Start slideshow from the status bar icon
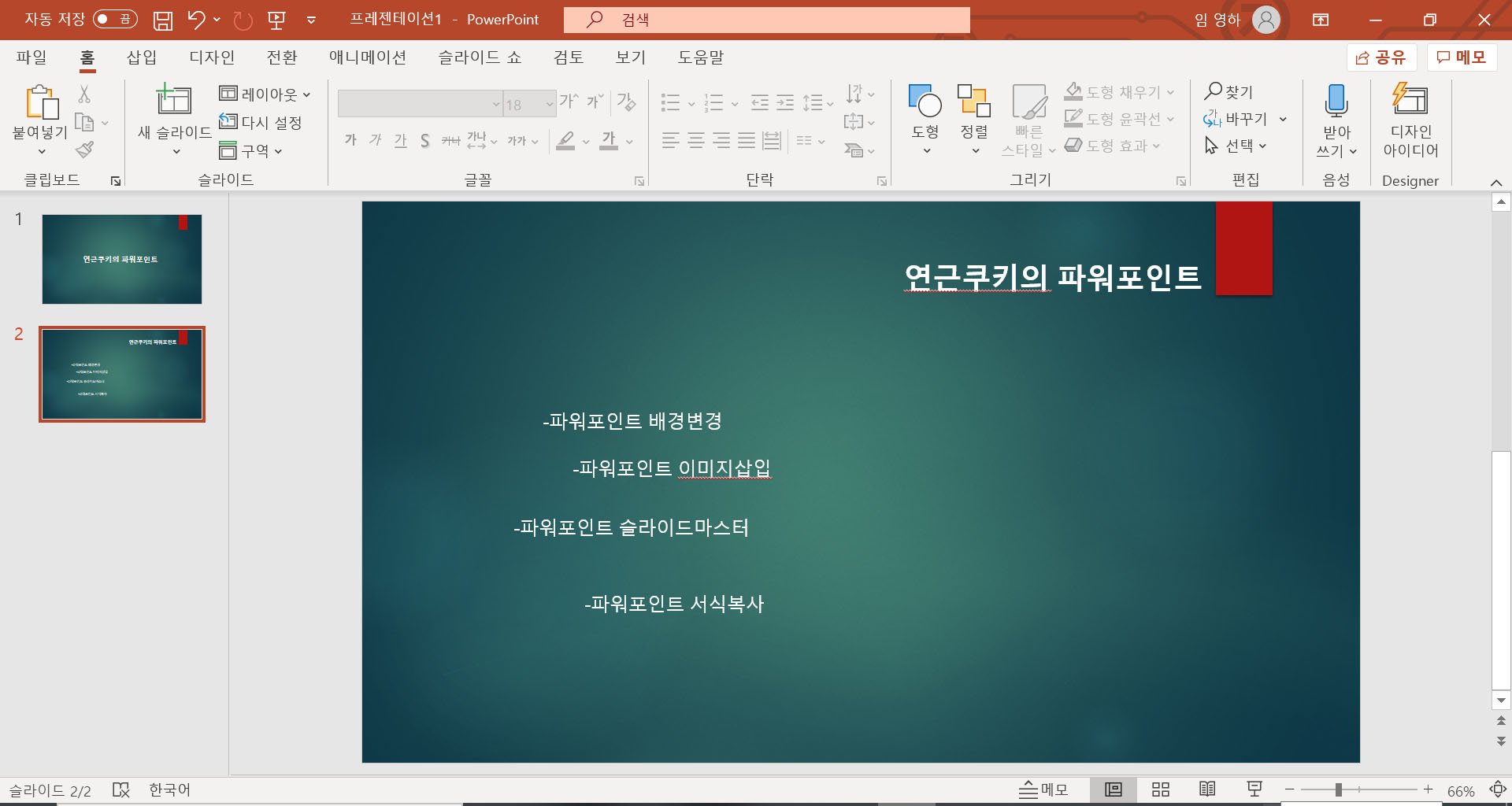 [1254, 789]
